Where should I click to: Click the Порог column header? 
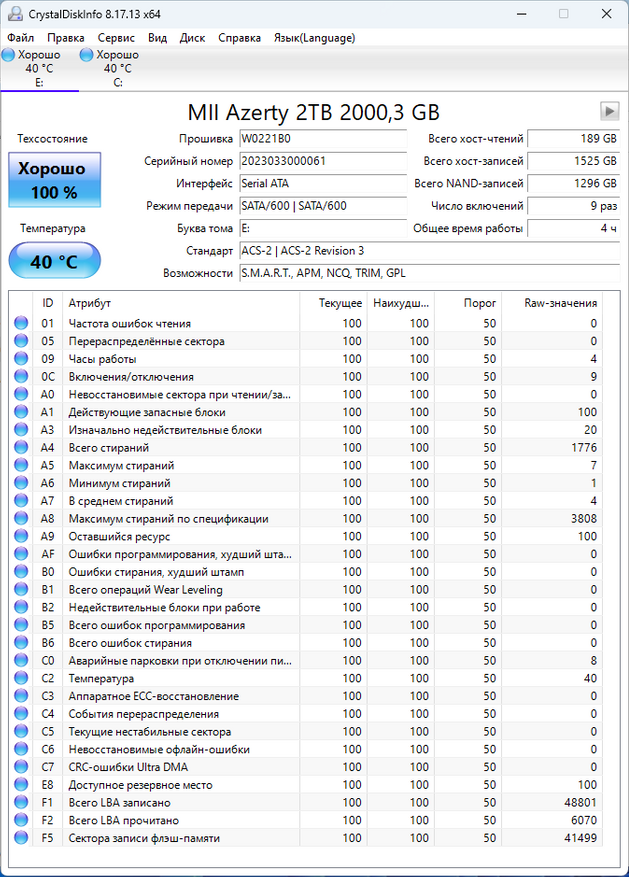pos(468,303)
